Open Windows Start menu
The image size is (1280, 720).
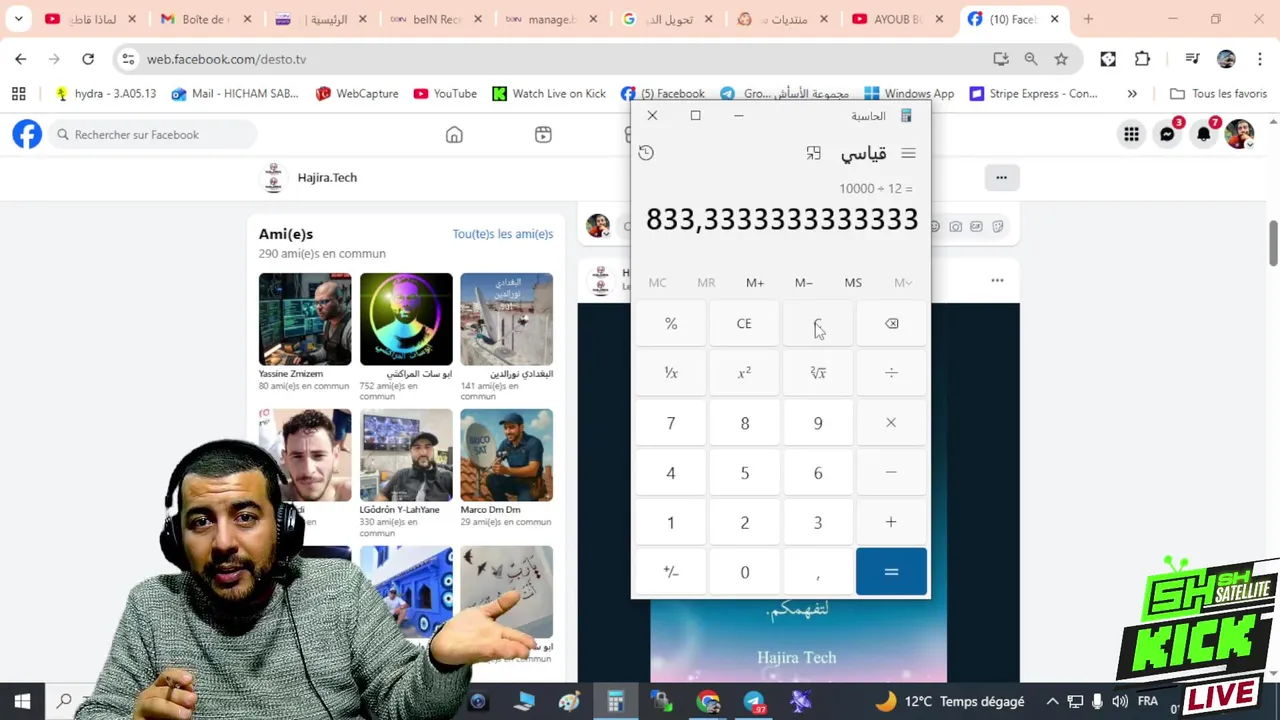point(22,701)
